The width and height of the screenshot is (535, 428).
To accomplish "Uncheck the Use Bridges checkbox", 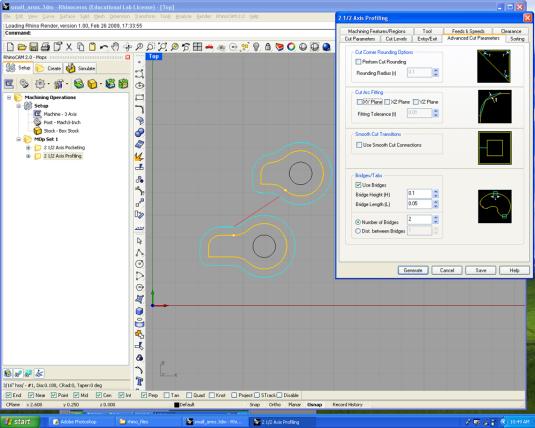I will pos(358,185).
